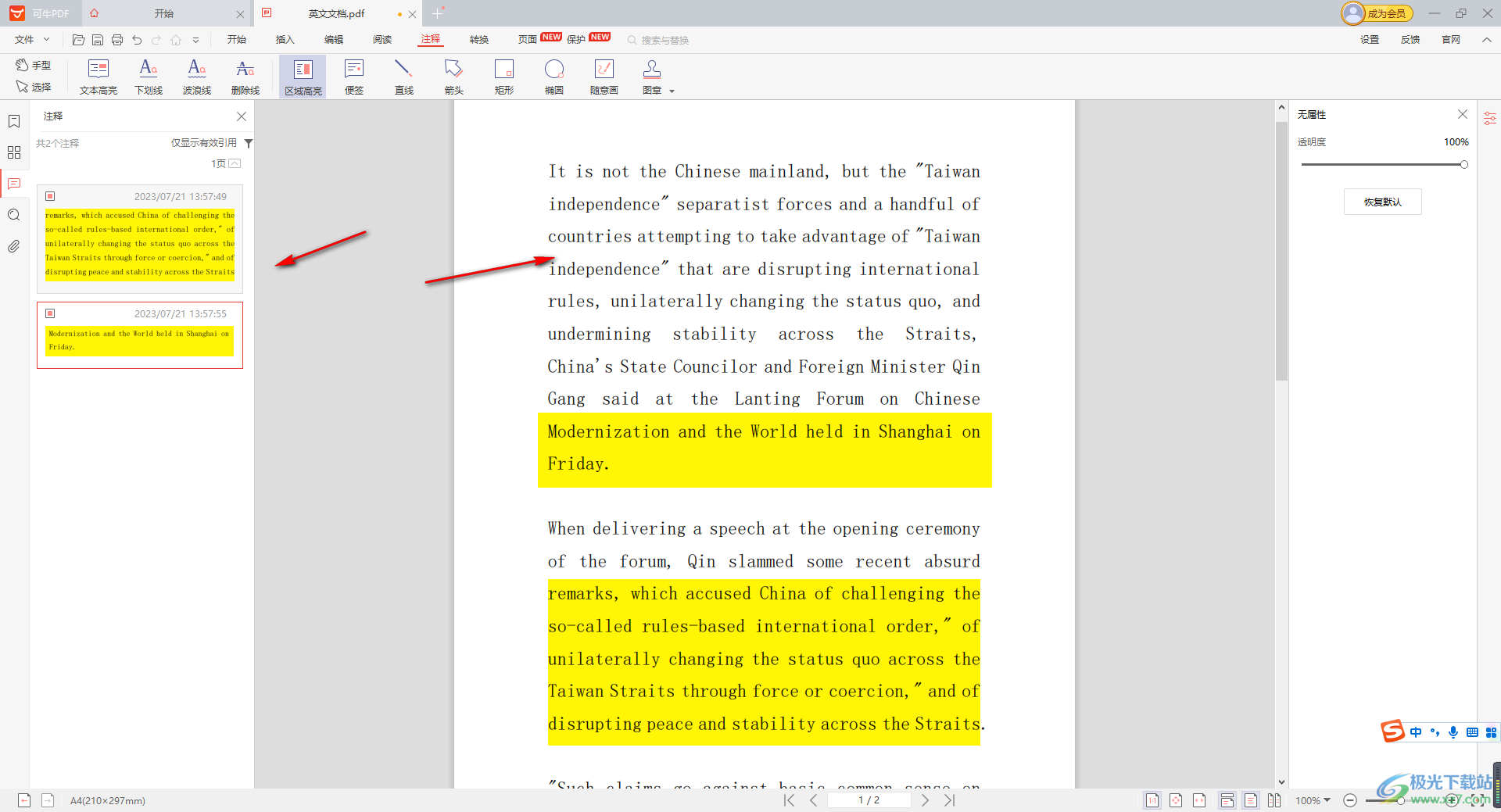Image resolution: width=1501 pixels, height=812 pixels.
Task: Select the Text Highlight (文本高亮) tool
Action: 98,77
